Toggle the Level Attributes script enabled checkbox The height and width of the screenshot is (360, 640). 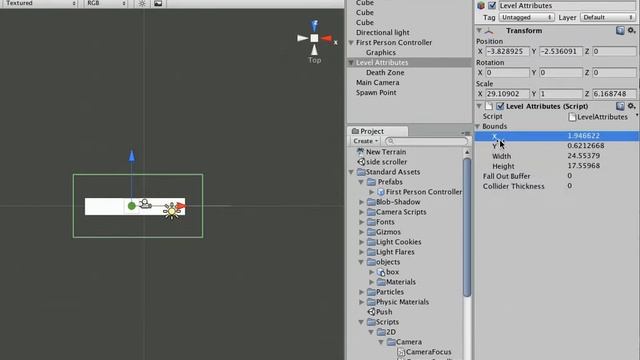point(500,106)
